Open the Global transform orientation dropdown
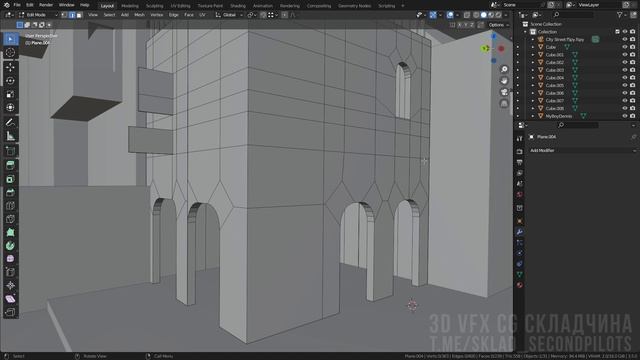Image resolution: width=640 pixels, height=360 pixels. coord(229,15)
